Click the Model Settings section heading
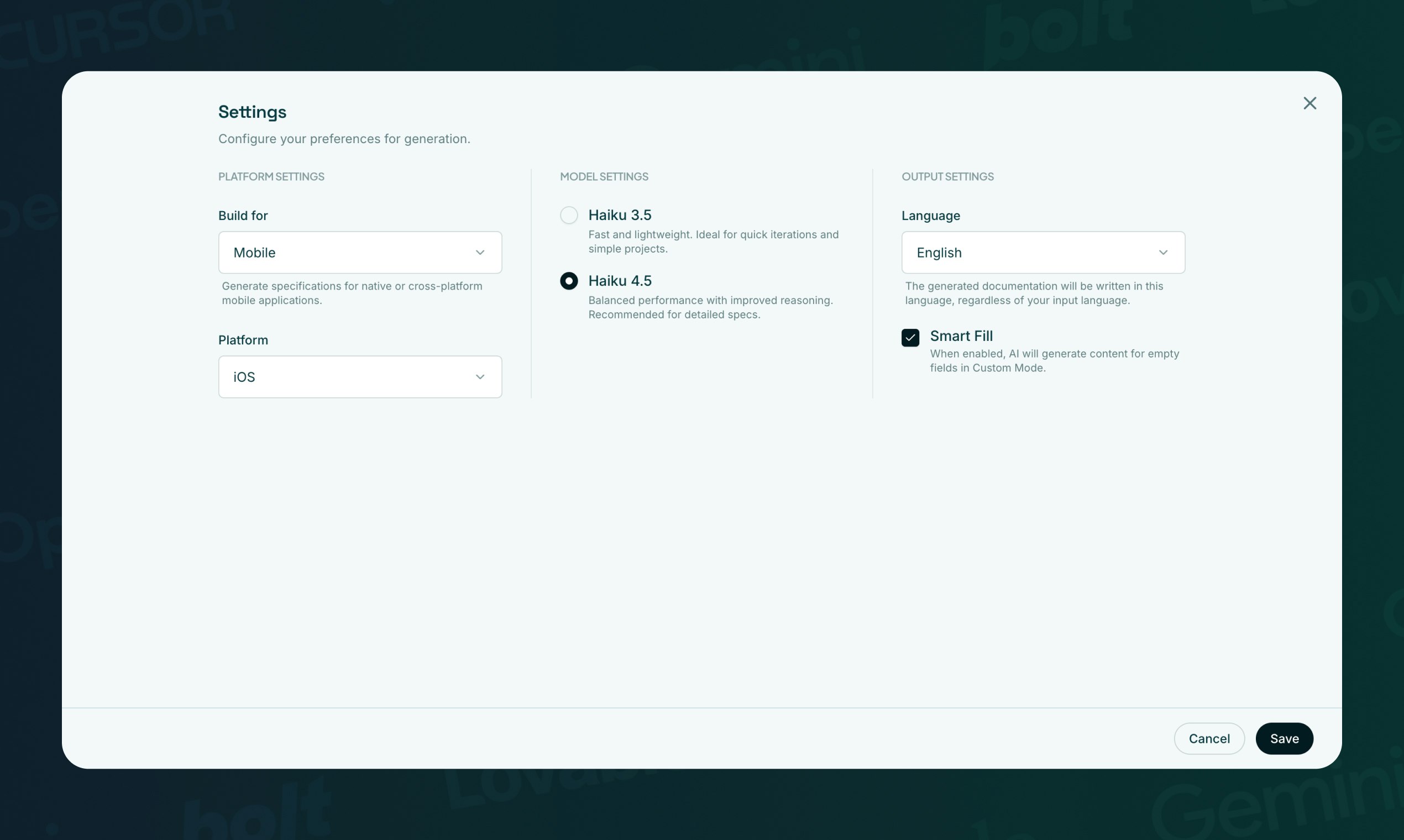 604,177
